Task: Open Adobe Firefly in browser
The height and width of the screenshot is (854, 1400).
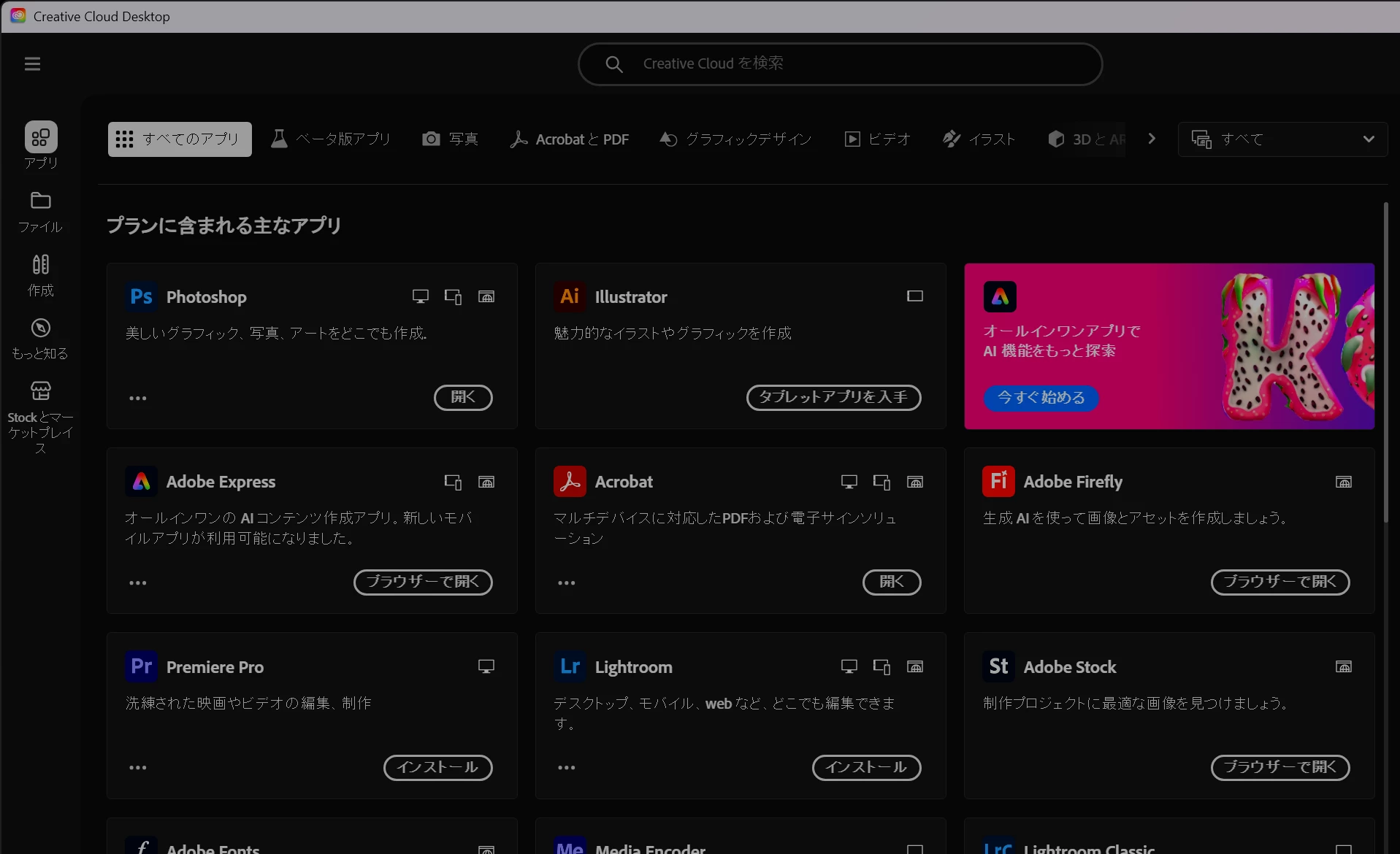Action: tap(1280, 582)
